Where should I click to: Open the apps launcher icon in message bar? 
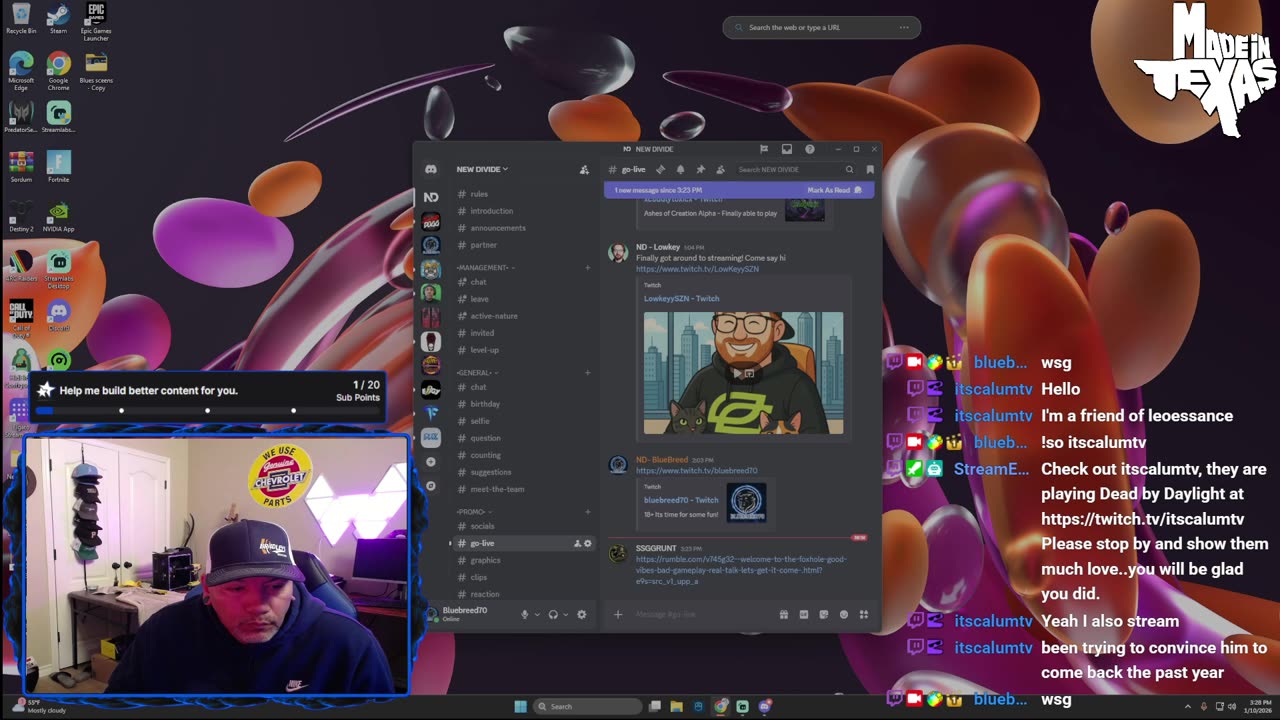coord(864,614)
